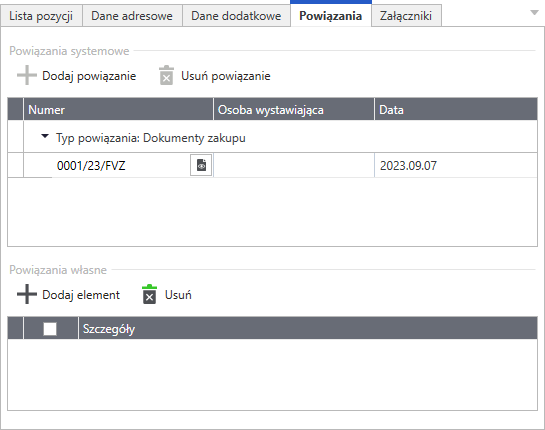Screen dimensions: 545x430
Task: Open document preview icon for 0001/23/FVZ
Action: (201, 165)
